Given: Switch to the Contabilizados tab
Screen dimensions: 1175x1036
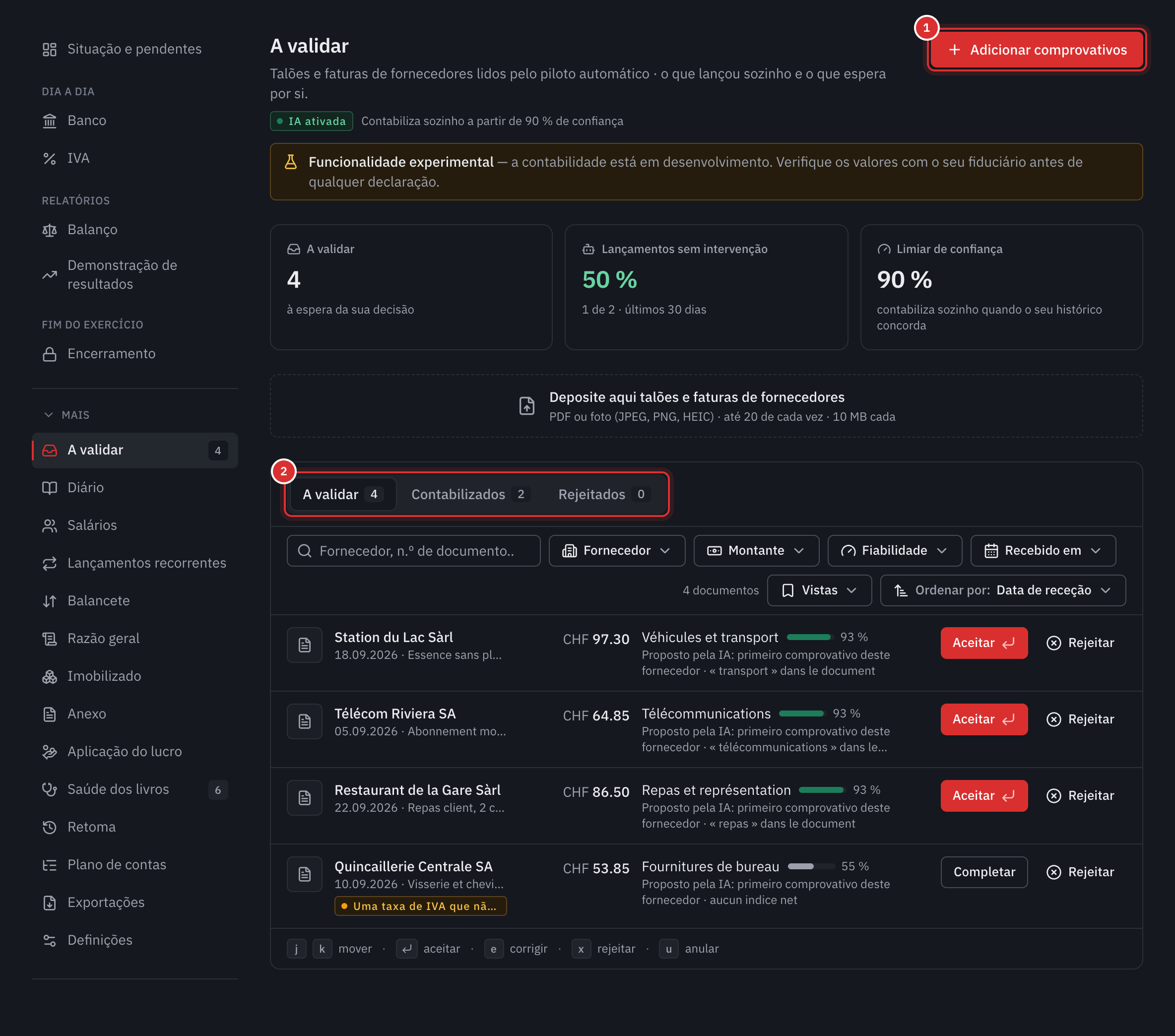Looking at the screenshot, I should tap(470, 494).
